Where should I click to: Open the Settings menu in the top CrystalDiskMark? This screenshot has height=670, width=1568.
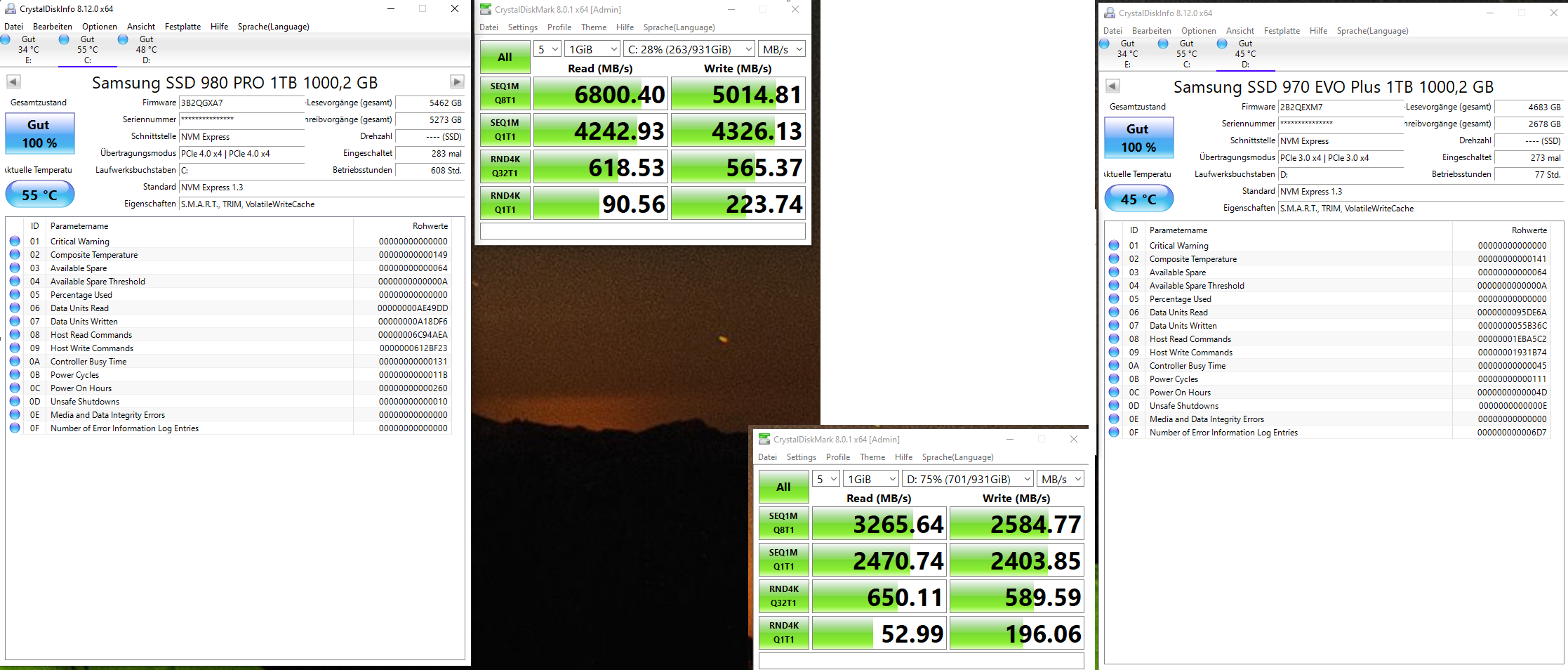523,27
